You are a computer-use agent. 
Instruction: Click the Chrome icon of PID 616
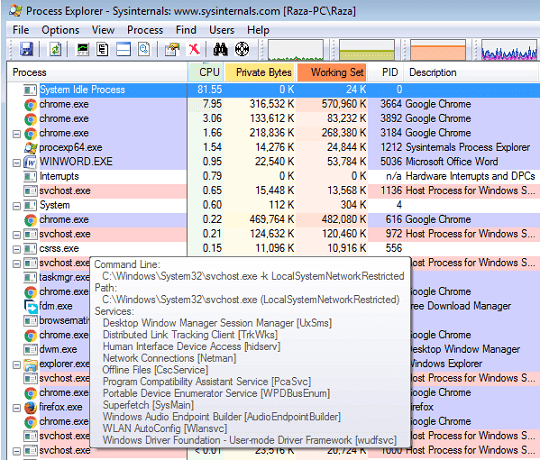30,220
